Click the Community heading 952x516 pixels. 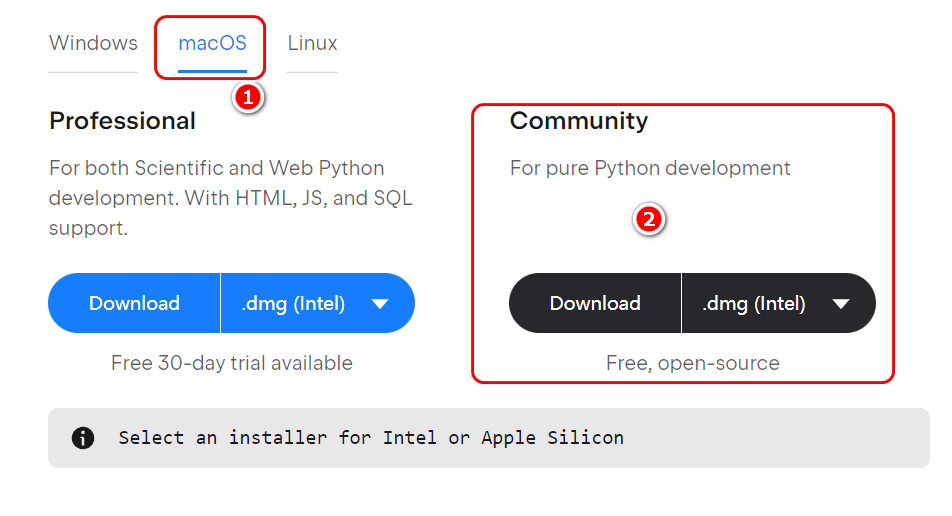point(579,121)
